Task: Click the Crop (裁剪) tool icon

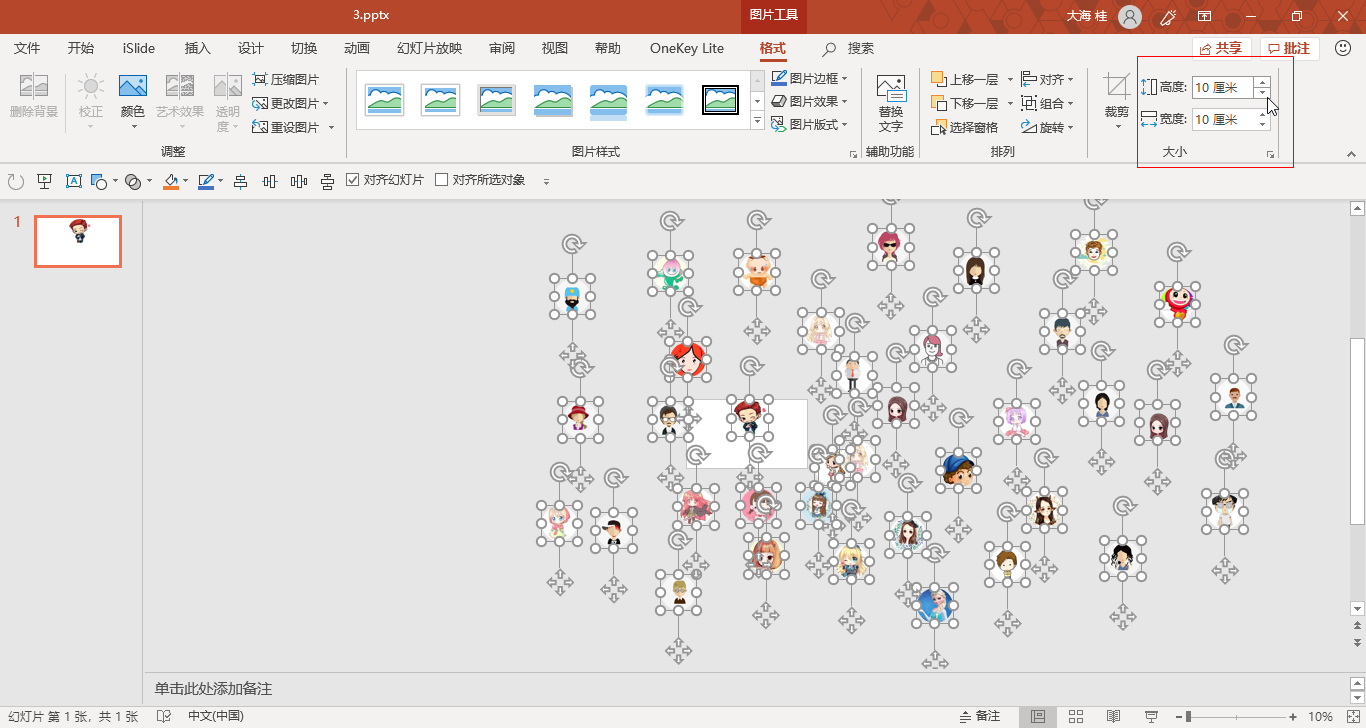Action: coord(1116,87)
